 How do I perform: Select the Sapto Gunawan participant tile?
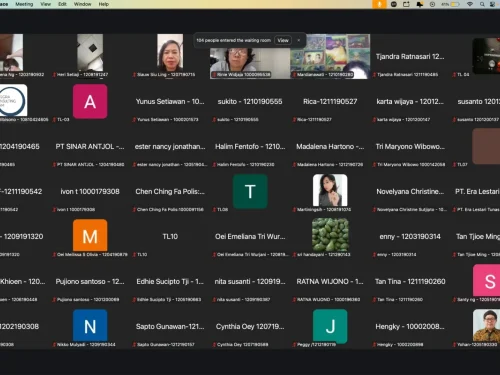tap(170, 326)
